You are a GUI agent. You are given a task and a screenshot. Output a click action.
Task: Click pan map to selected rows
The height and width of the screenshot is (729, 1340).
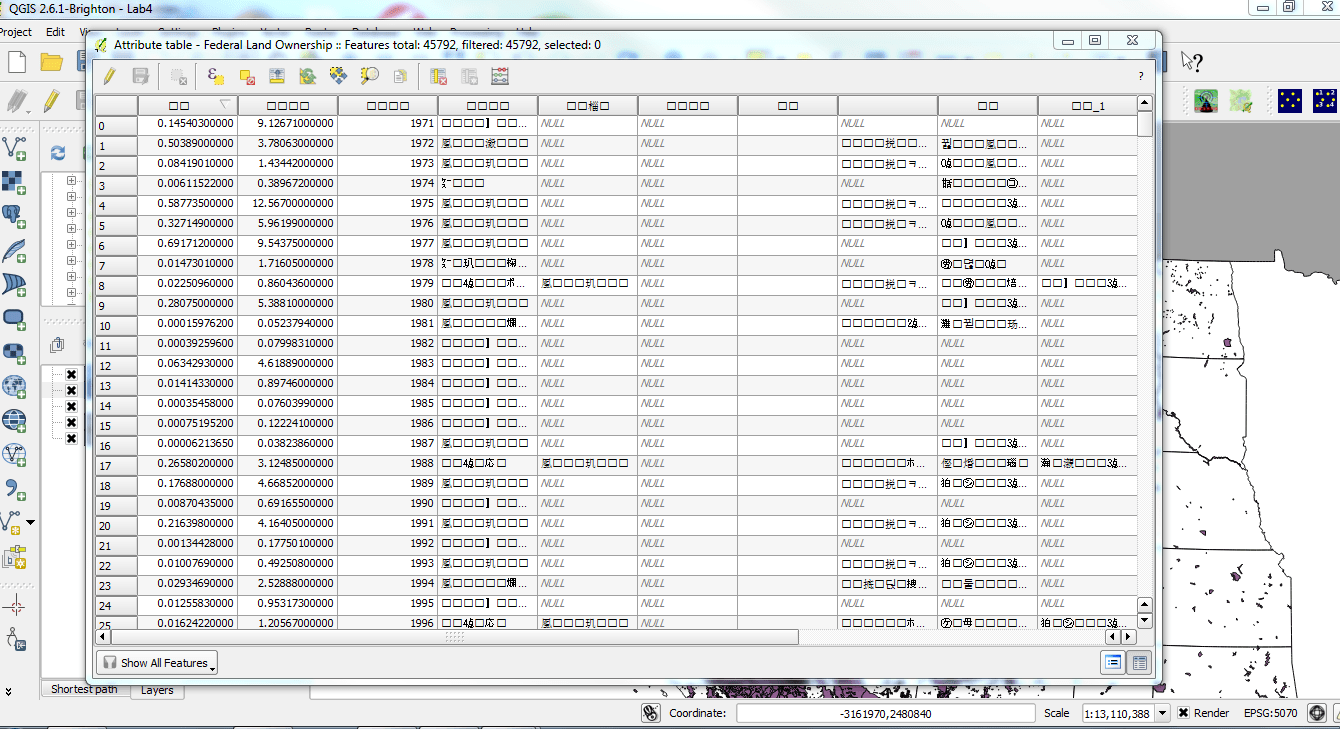(x=338, y=76)
